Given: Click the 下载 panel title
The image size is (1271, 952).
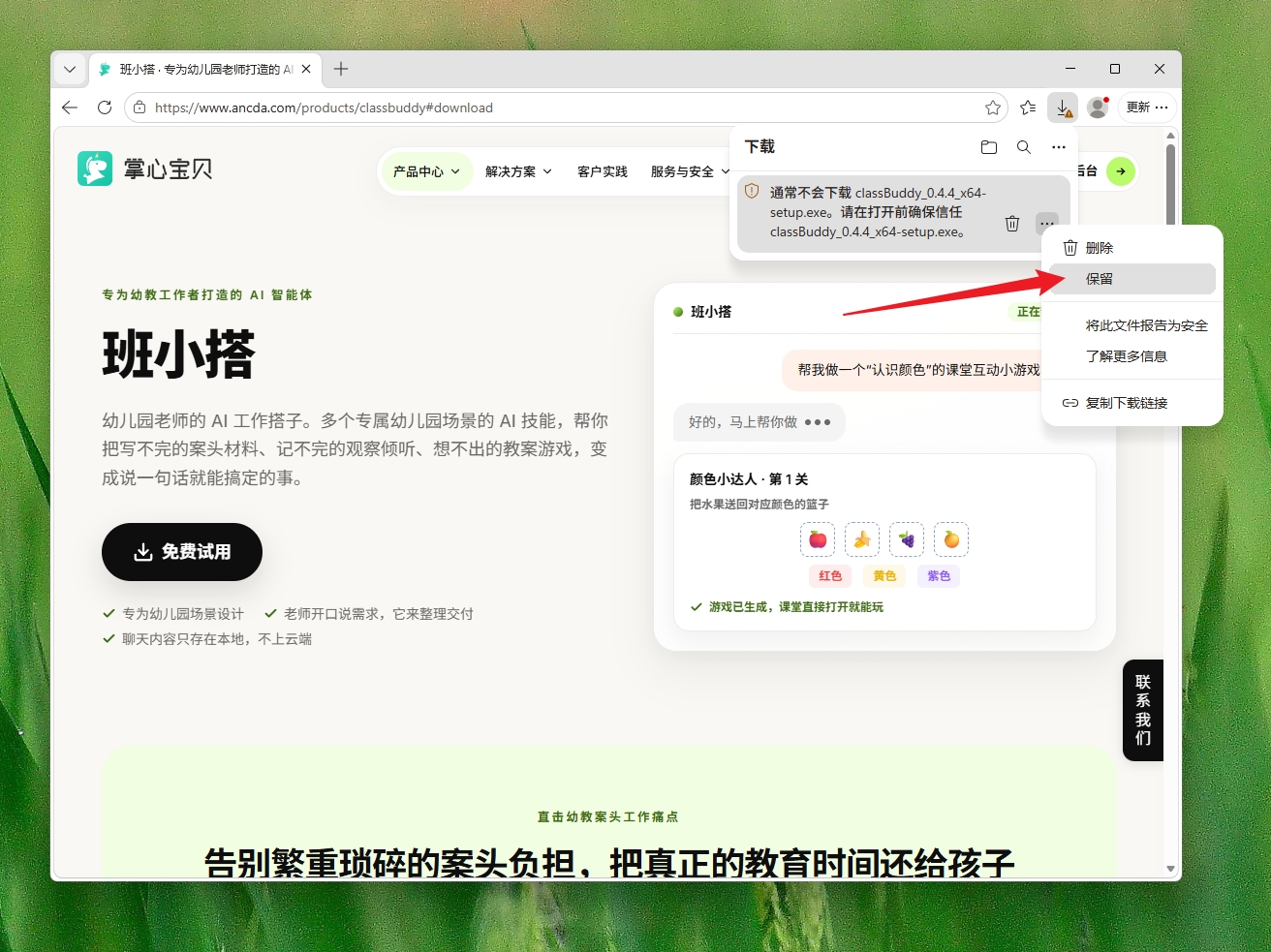Looking at the screenshot, I should pos(759,146).
